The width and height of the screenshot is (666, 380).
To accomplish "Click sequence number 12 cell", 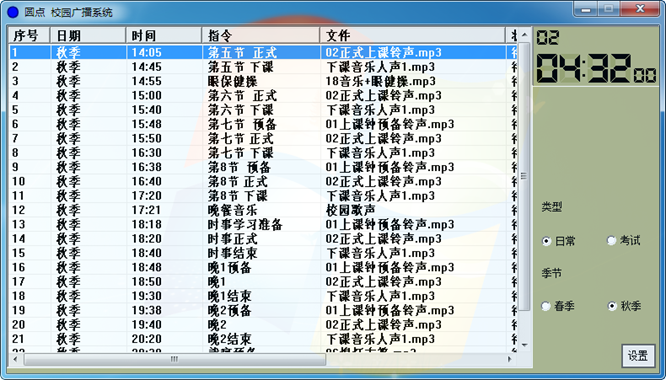I will click(x=19, y=210).
